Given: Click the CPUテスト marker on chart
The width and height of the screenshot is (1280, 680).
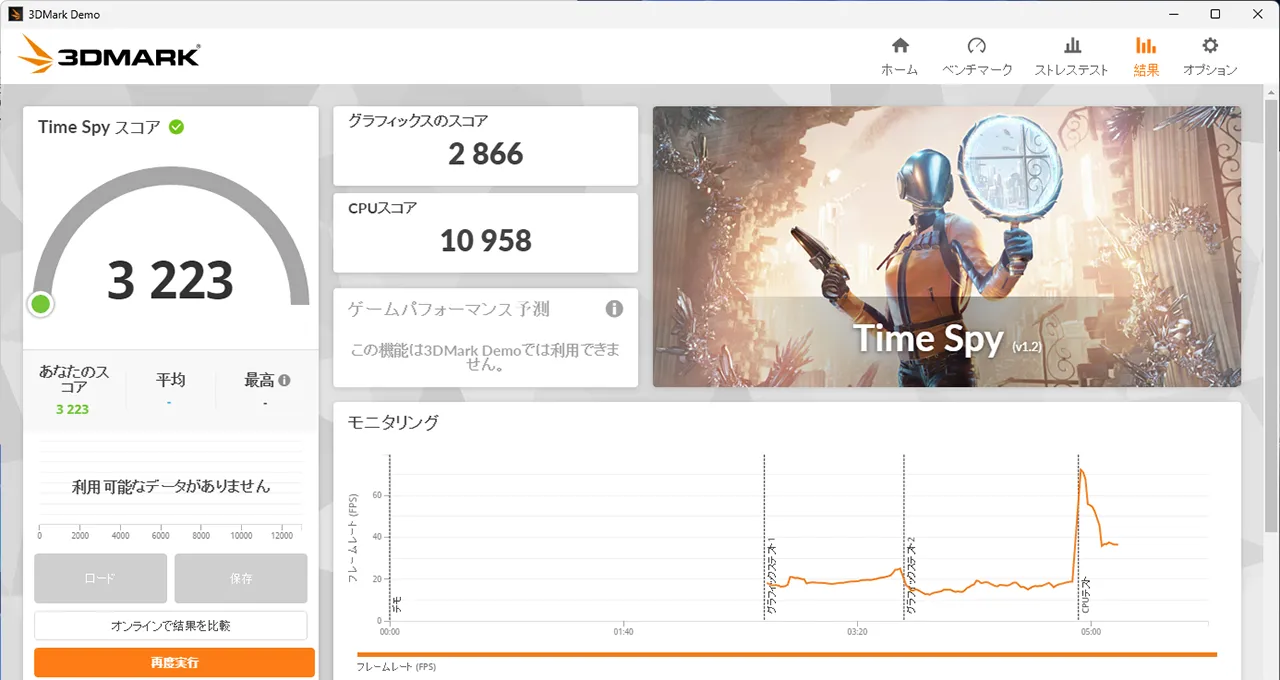Looking at the screenshot, I should pyautogui.click(x=1085, y=595).
